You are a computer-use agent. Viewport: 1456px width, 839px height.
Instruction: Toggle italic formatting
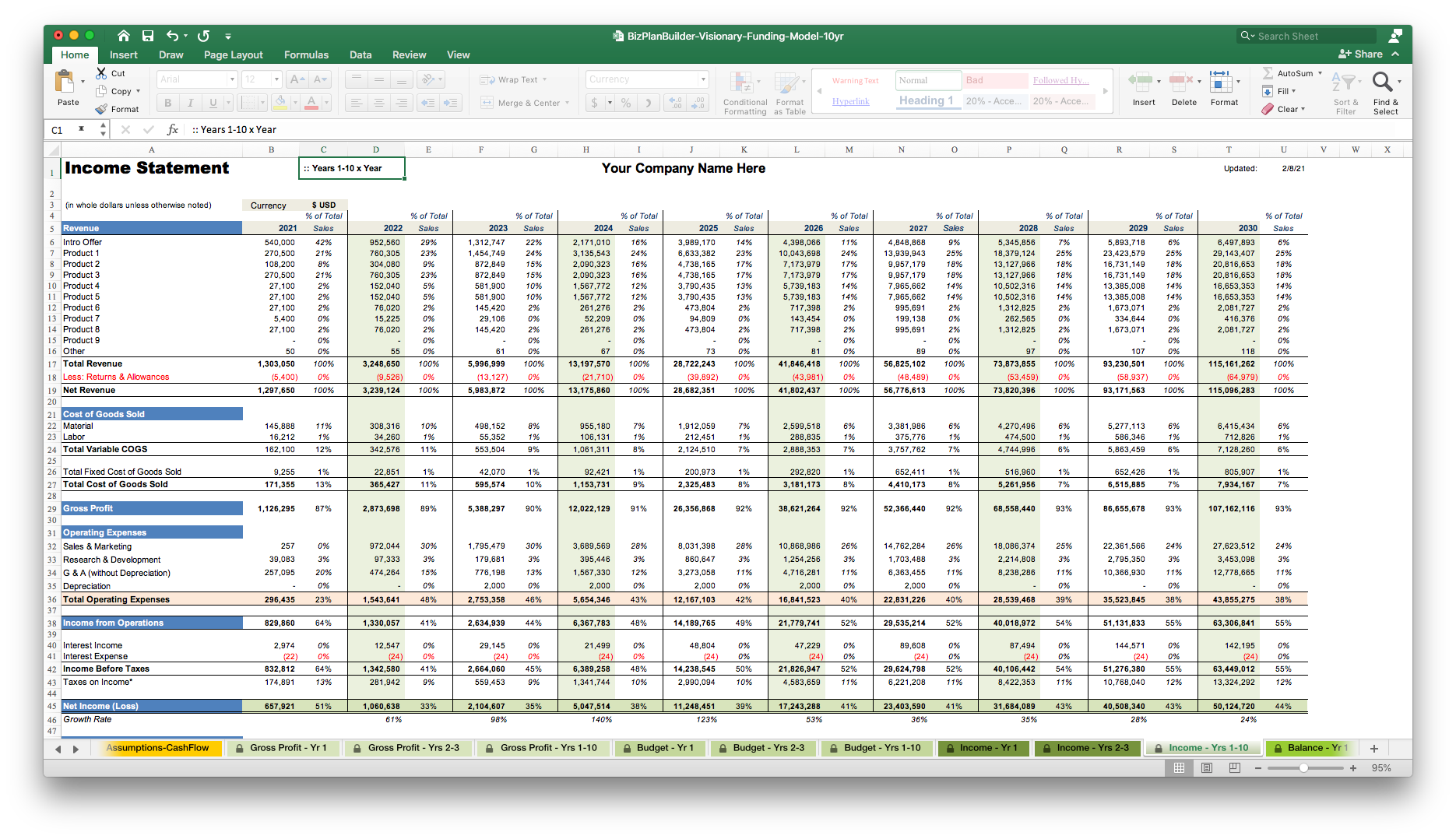pos(190,103)
